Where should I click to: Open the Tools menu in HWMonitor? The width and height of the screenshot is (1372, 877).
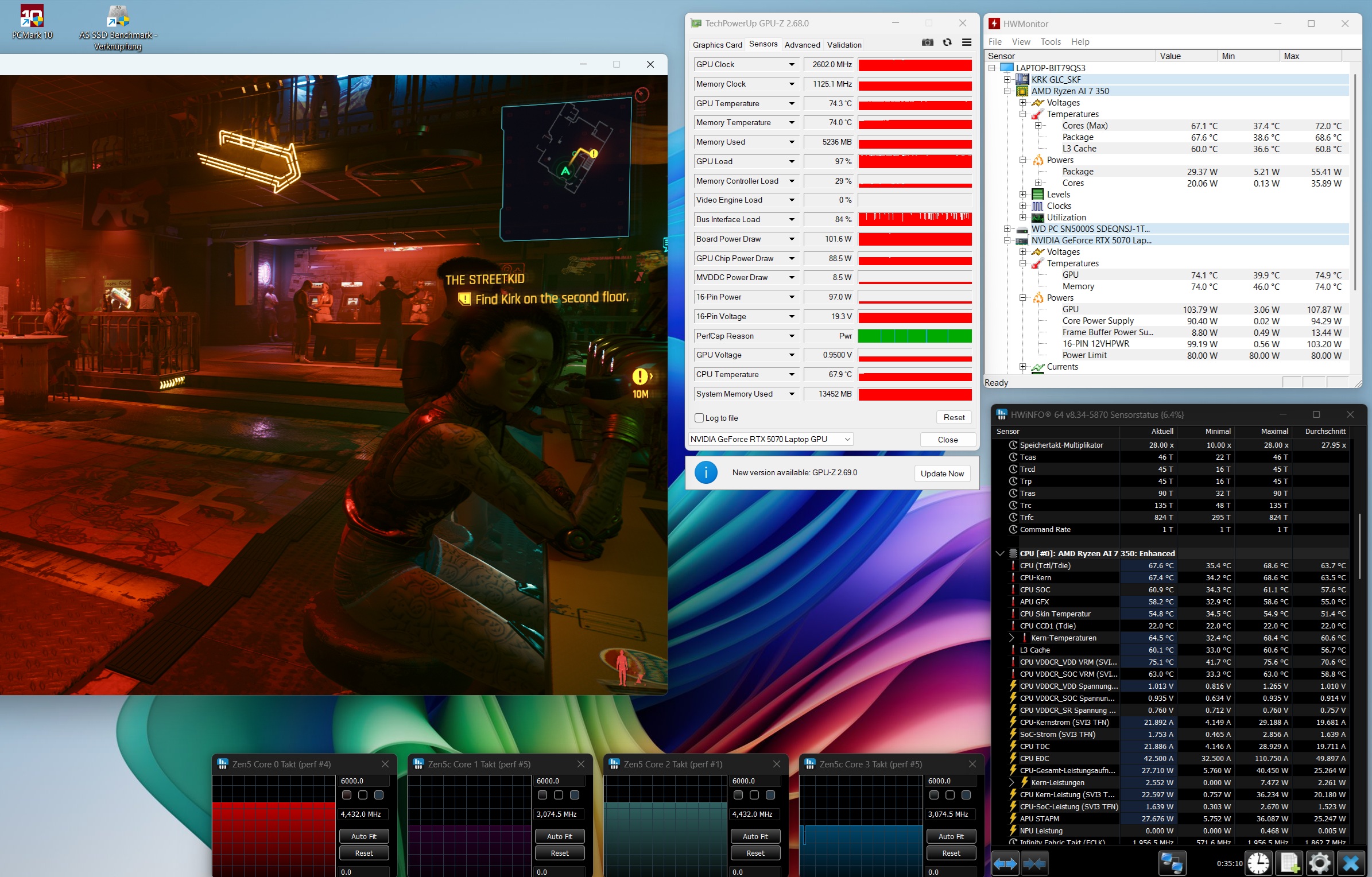(1051, 42)
